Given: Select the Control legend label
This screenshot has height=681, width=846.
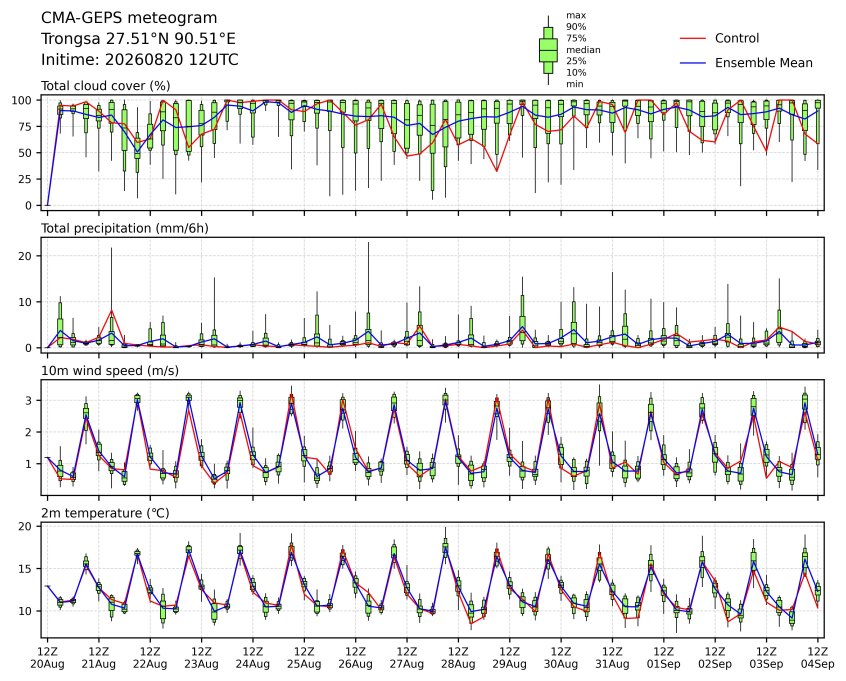Looking at the screenshot, I should pos(736,38).
